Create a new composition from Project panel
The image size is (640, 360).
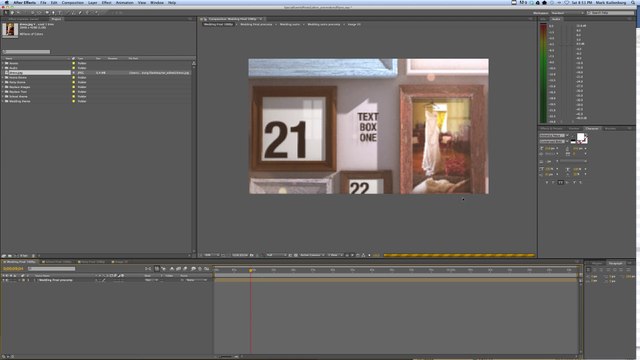click(16, 256)
